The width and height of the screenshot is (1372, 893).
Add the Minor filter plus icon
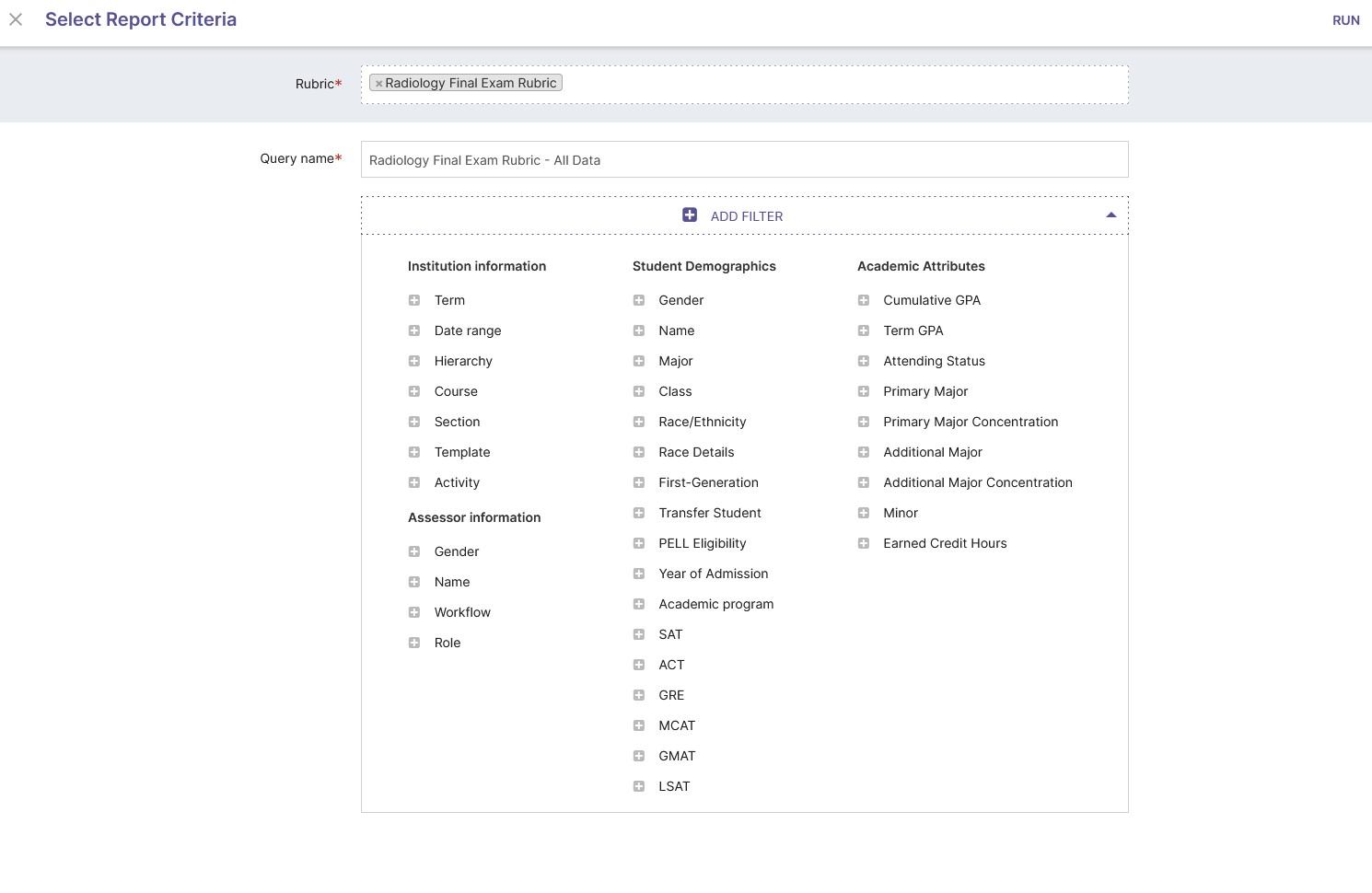(x=864, y=513)
